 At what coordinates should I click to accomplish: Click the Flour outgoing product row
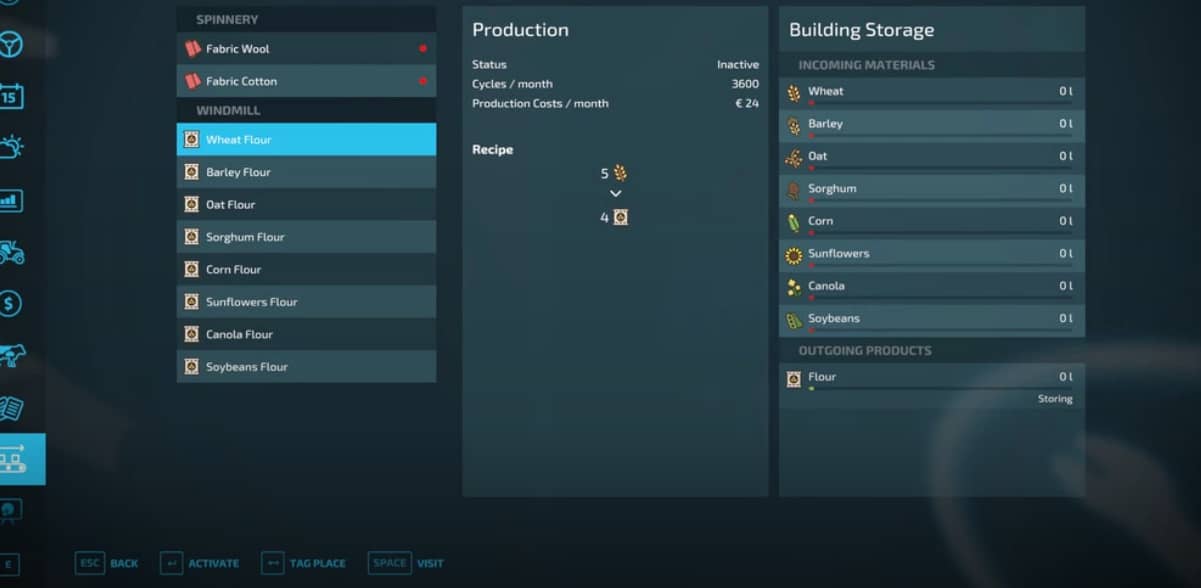coord(930,378)
